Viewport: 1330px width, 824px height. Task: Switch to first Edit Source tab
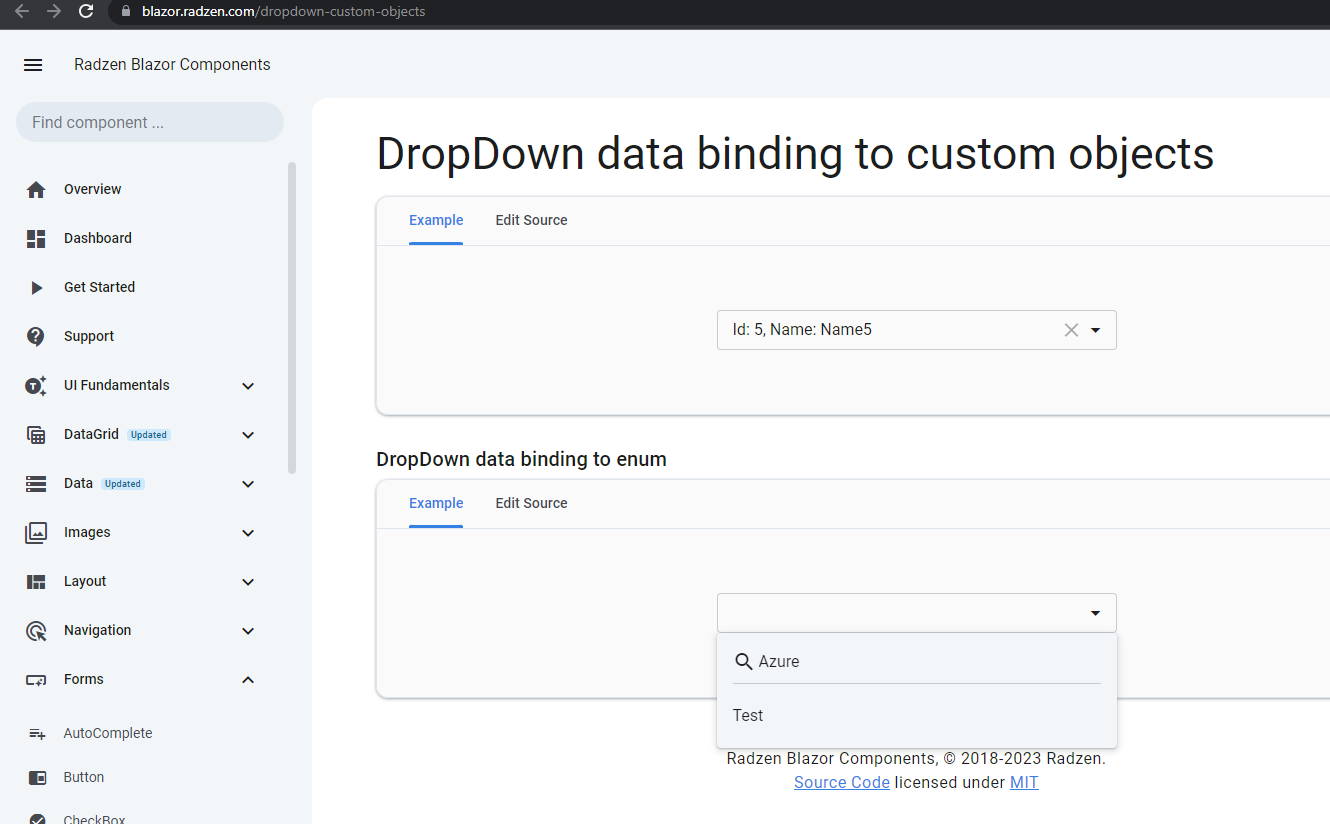click(x=531, y=220)
